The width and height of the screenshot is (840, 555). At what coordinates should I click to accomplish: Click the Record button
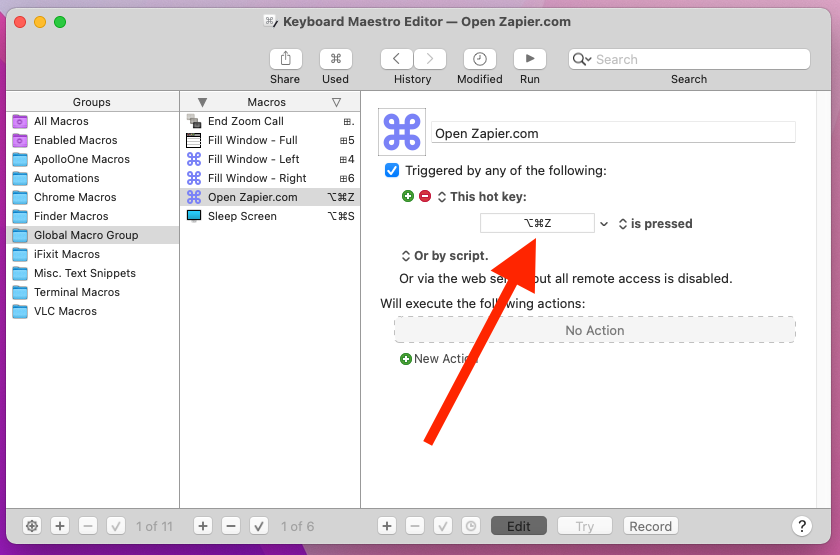click(x=650, y=526)
